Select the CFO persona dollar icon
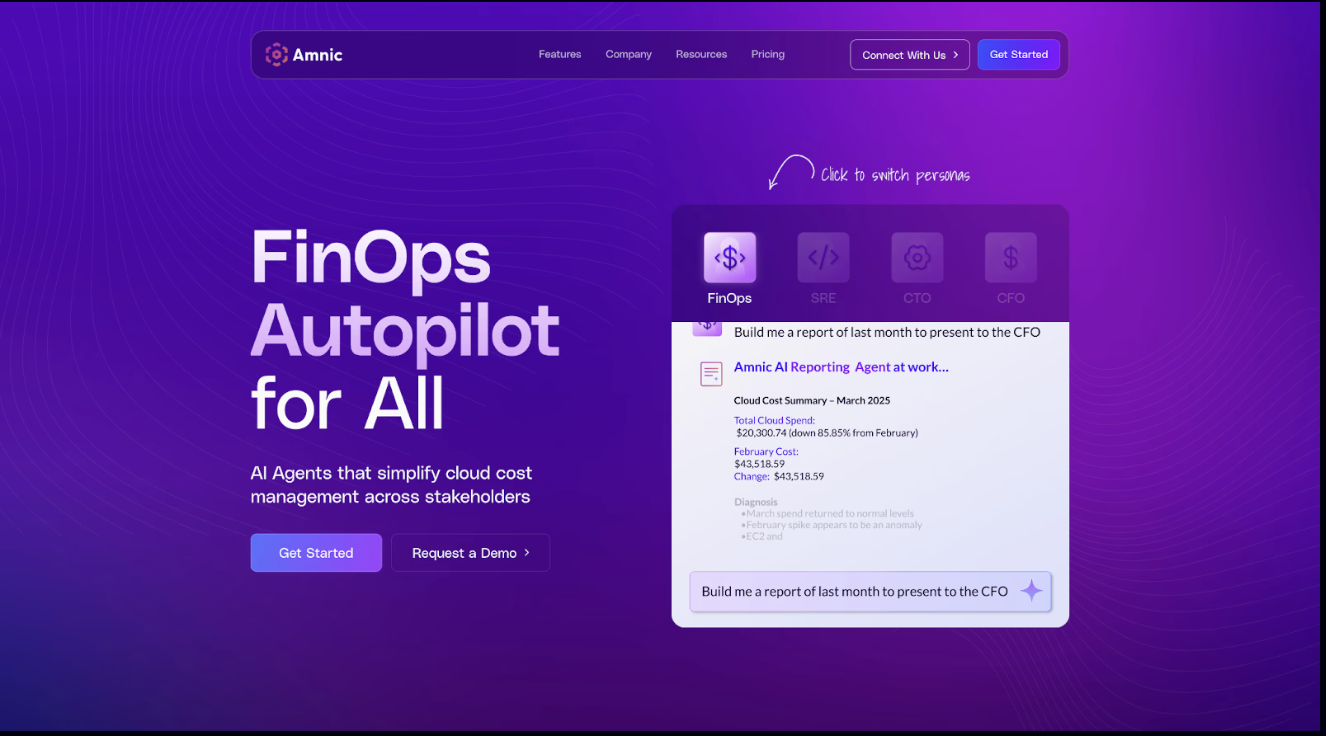This screenshot has height=736, width=1326. click(1011, 258)
